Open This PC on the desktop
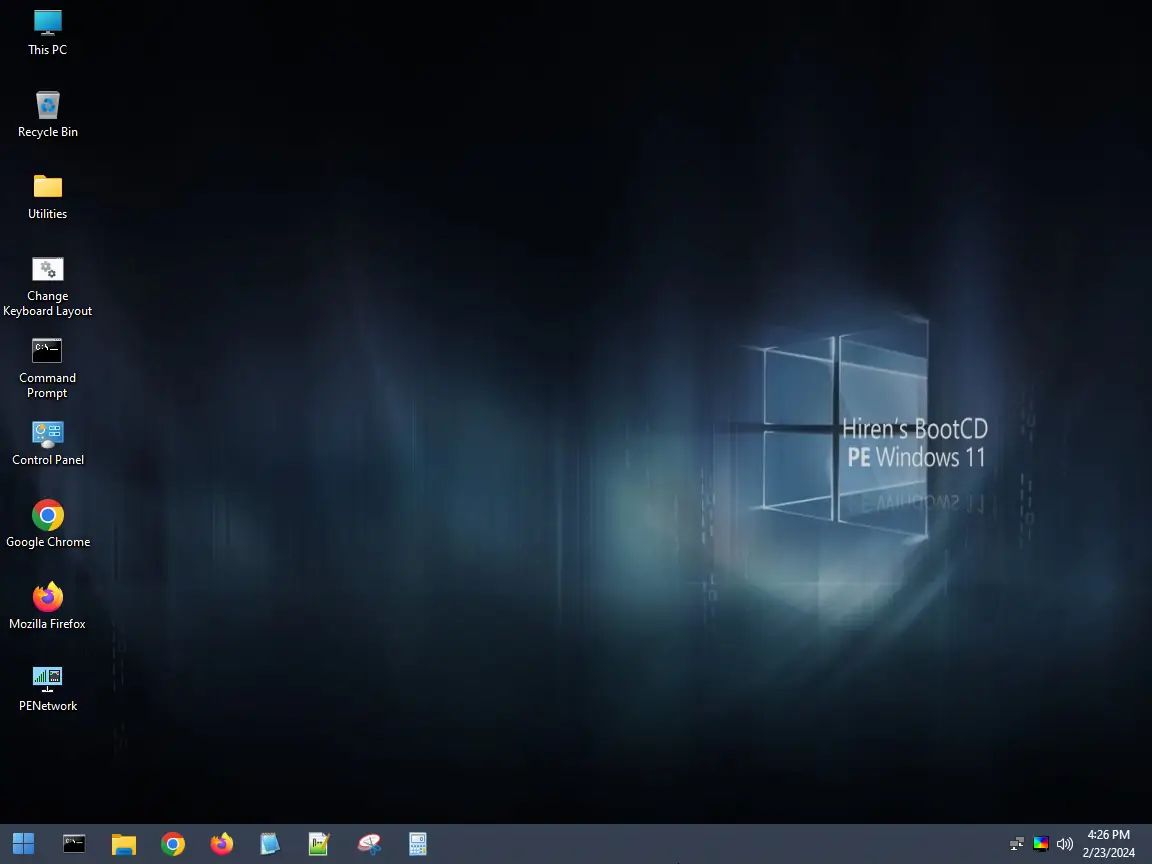Image resolution: width=1152 pixels, height=864 pixels. point(47,28)
